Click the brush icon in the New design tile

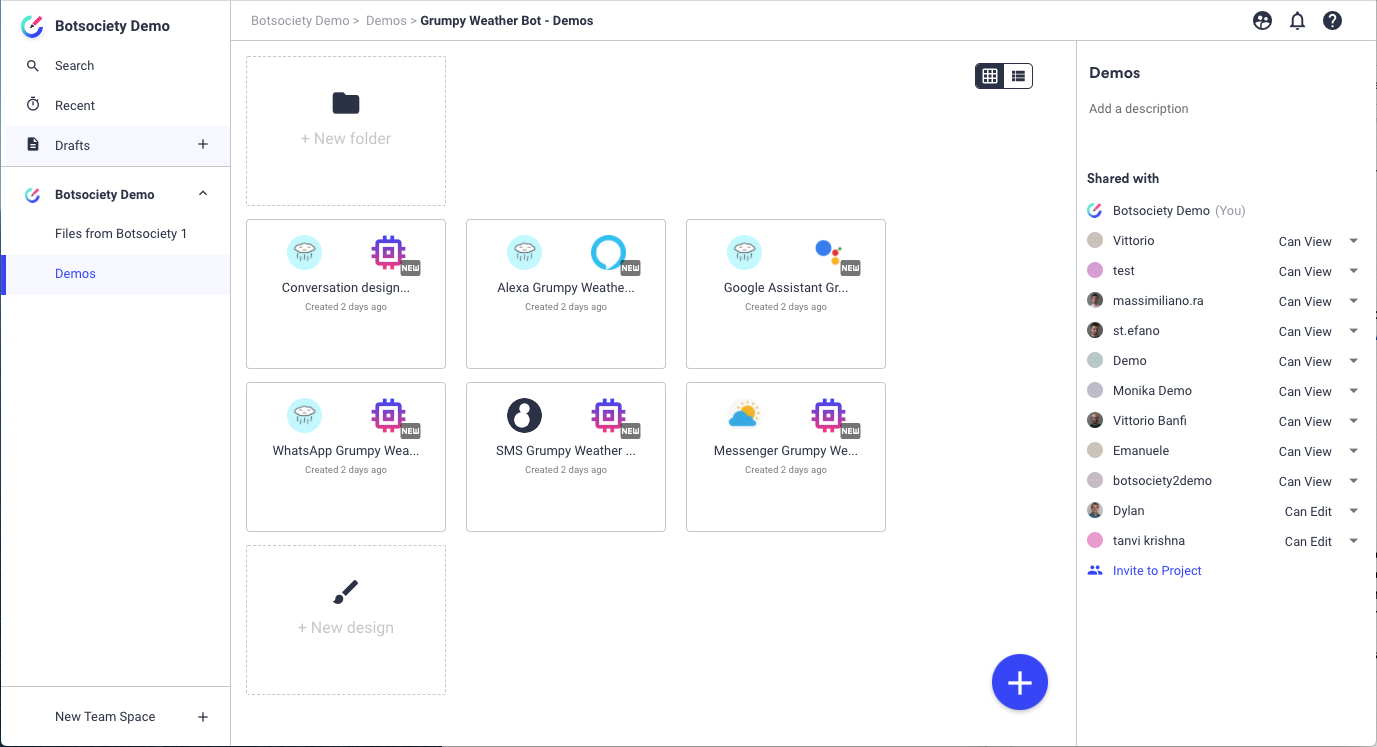[346, 592]
